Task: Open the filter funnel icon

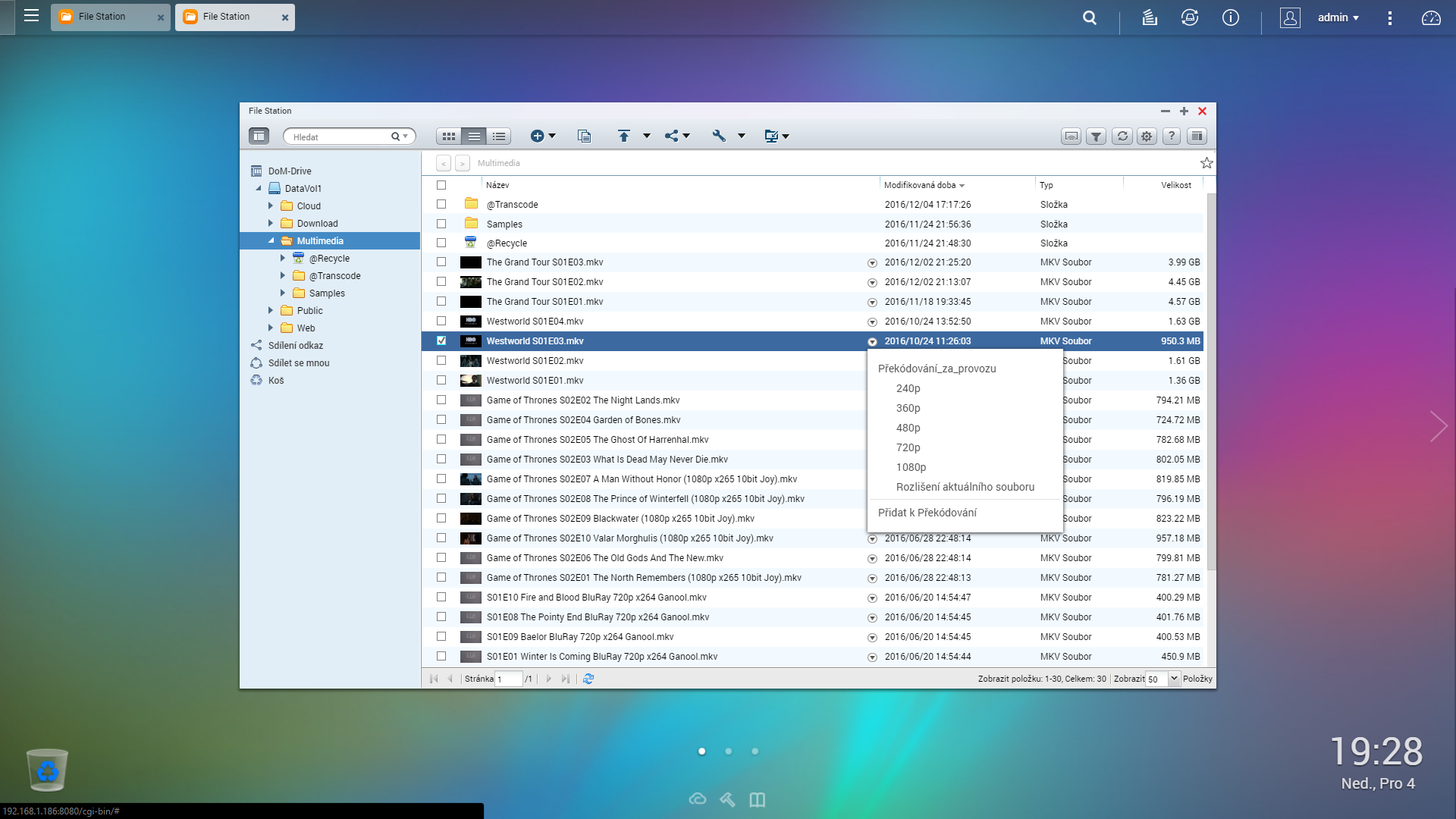Action: click(1096, 136)
